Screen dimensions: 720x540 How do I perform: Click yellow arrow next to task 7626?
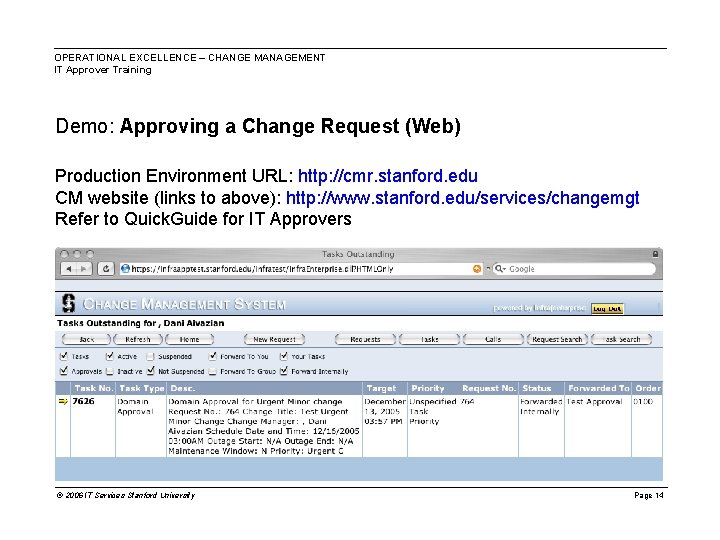point(63,402)
